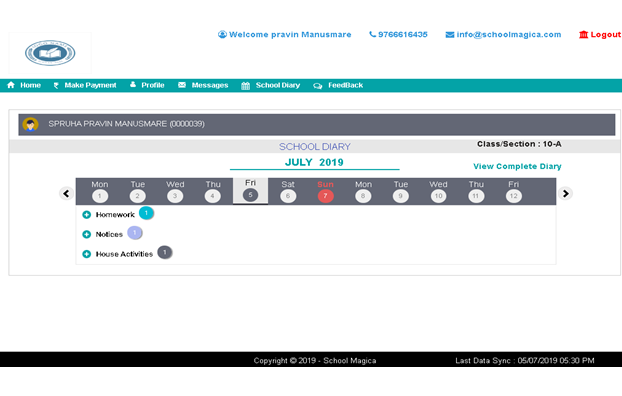Viewport: 622px width, 396px height.
Task: Click the envelope icon beside info email
Action: (449, 35)
